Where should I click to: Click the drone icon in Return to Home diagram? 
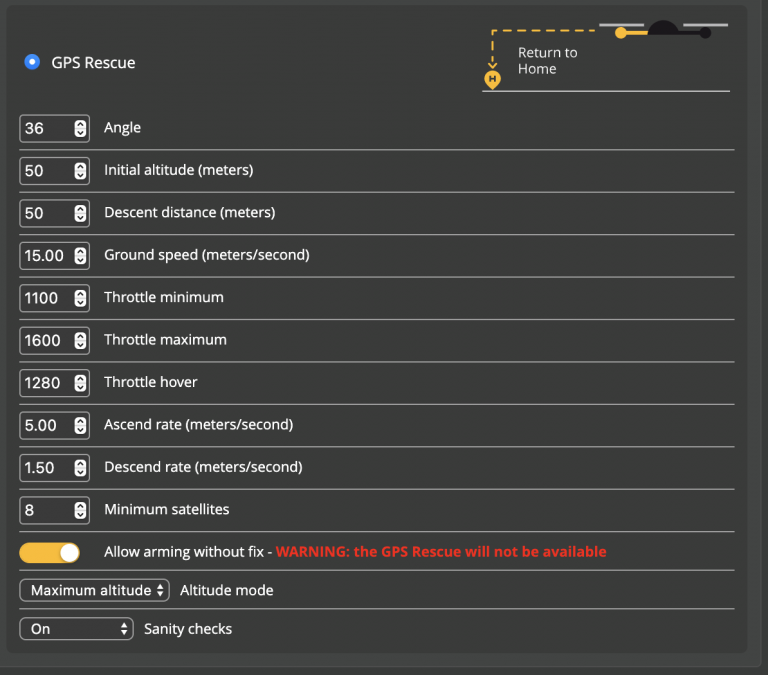pyautogui.click(x=663, y=29)
